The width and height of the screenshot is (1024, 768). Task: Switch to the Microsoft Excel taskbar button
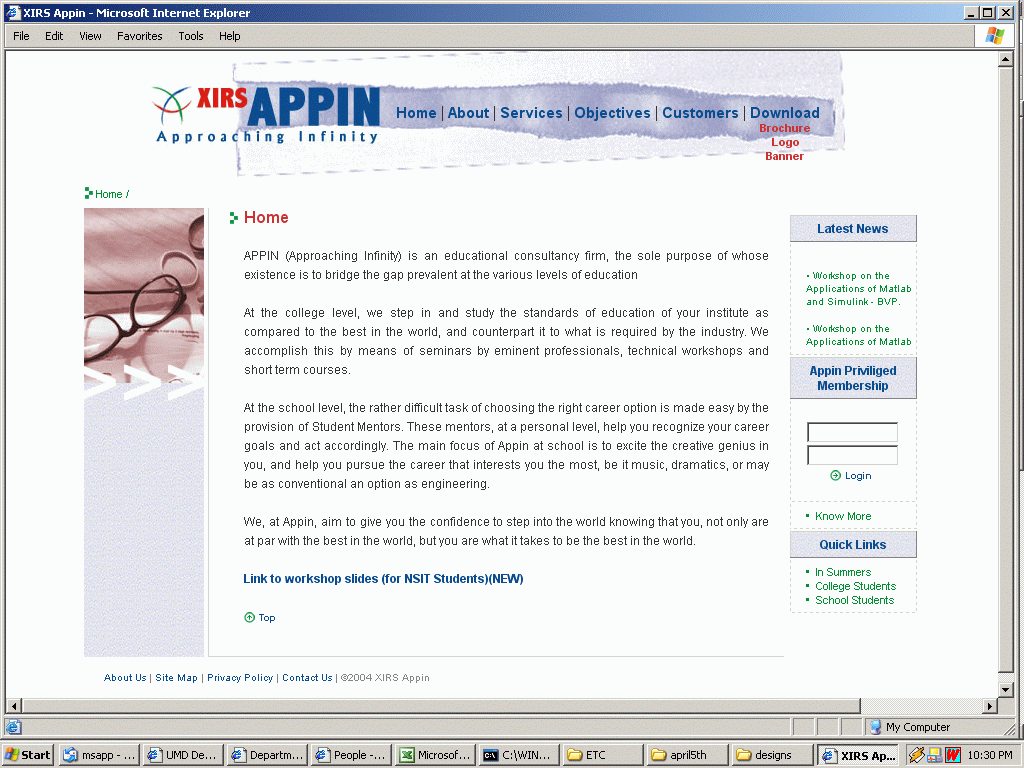(436, 755)
